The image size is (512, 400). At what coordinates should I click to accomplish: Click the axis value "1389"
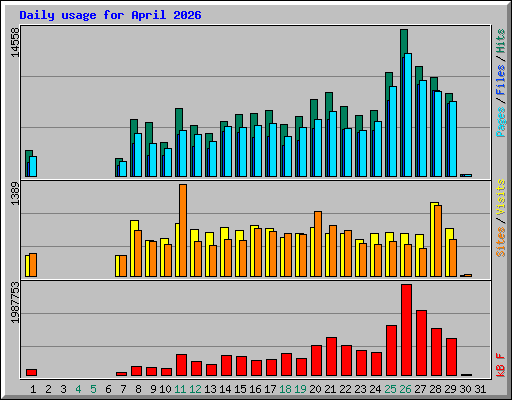point(15,193)
